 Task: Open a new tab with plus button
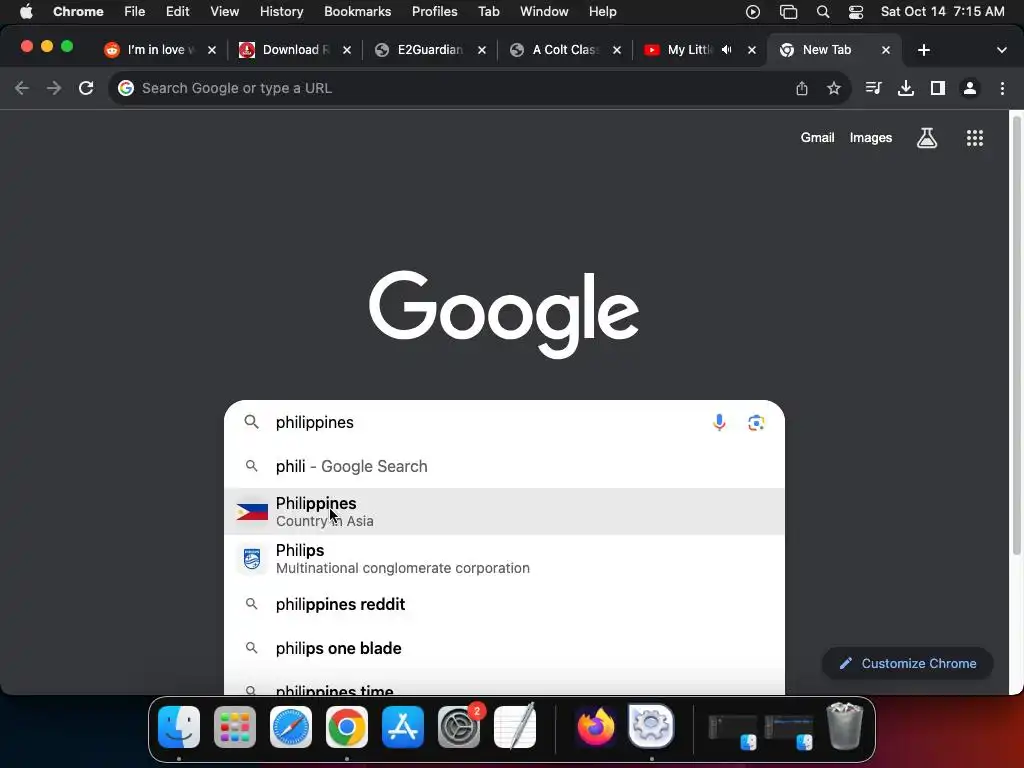923,50
